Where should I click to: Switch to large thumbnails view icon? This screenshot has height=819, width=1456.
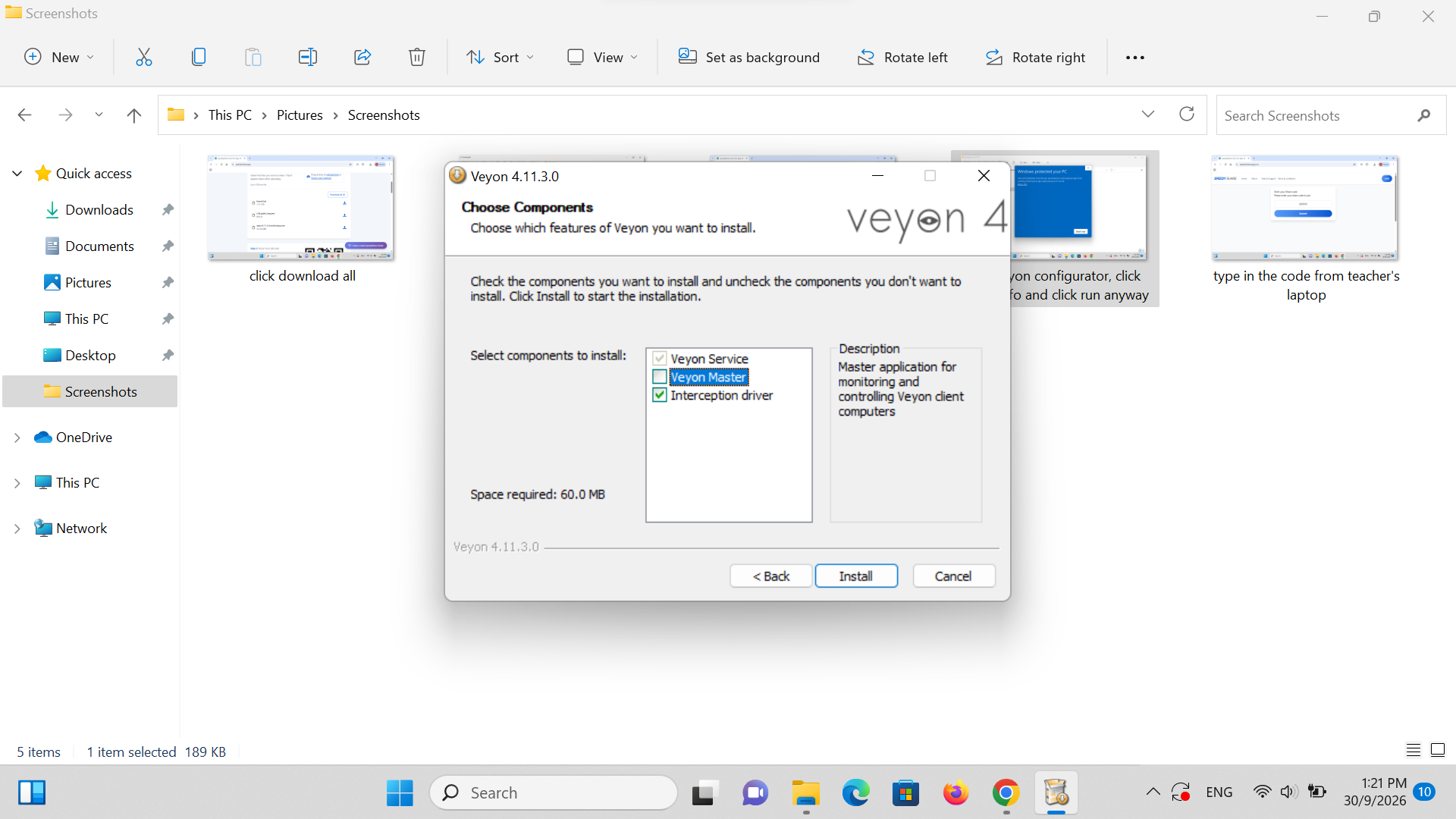(x=1438, y=750)
